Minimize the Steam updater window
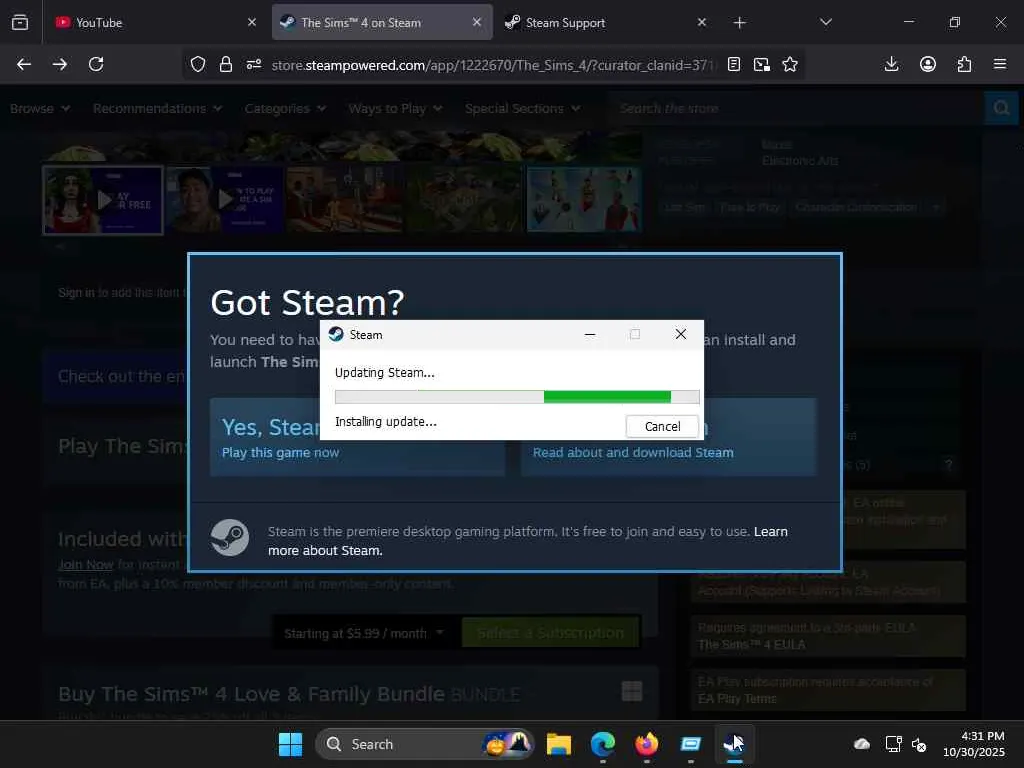 coord(590,334)
